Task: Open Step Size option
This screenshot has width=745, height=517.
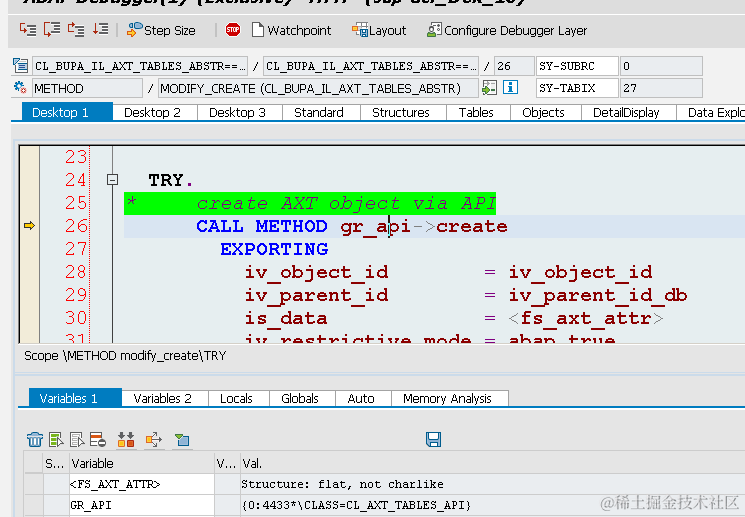Action: [x=161, y=30]
